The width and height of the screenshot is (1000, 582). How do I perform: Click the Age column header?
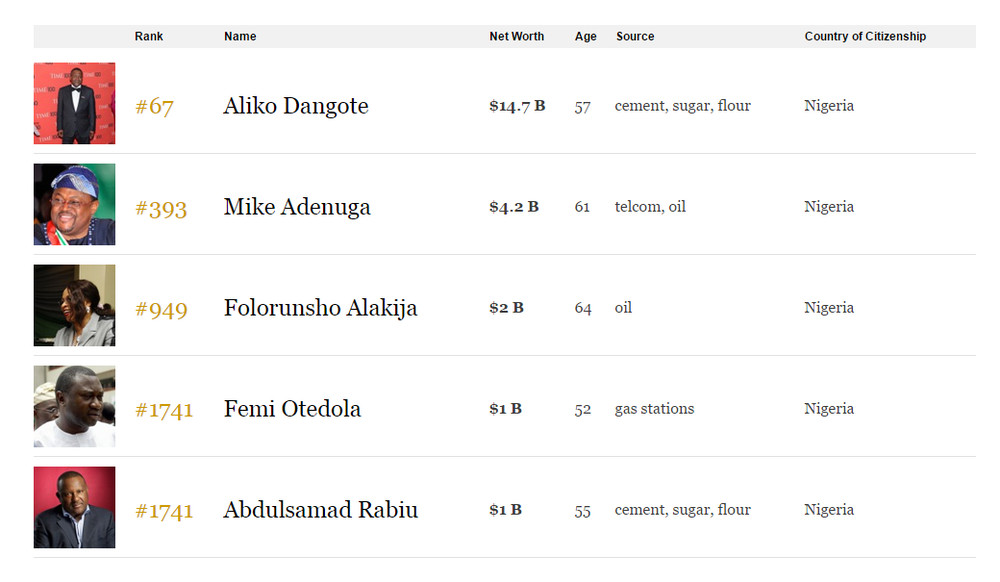click(585, 36)
